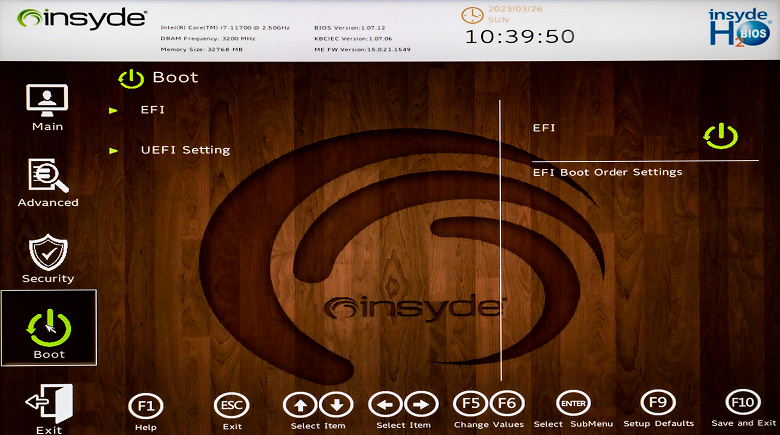Click the Intel Core i7-11700 processor text

coord(225,28)
